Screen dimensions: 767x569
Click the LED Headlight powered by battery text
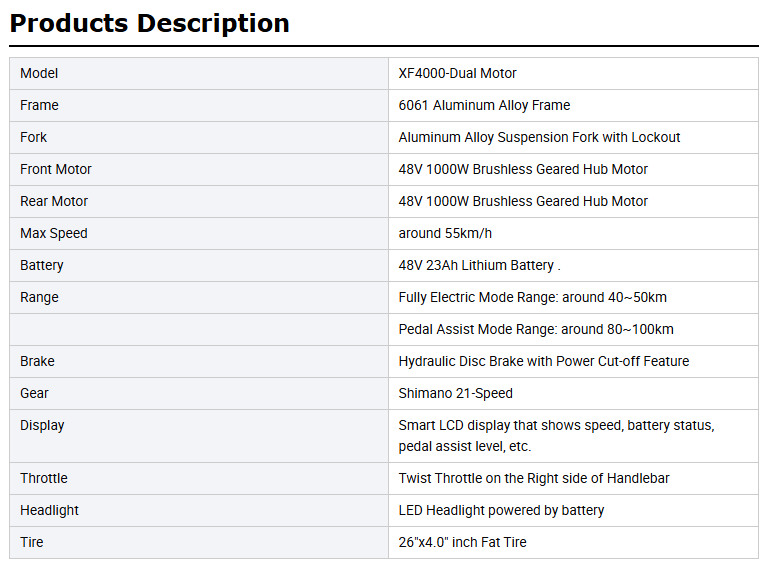tap(501, 510)
